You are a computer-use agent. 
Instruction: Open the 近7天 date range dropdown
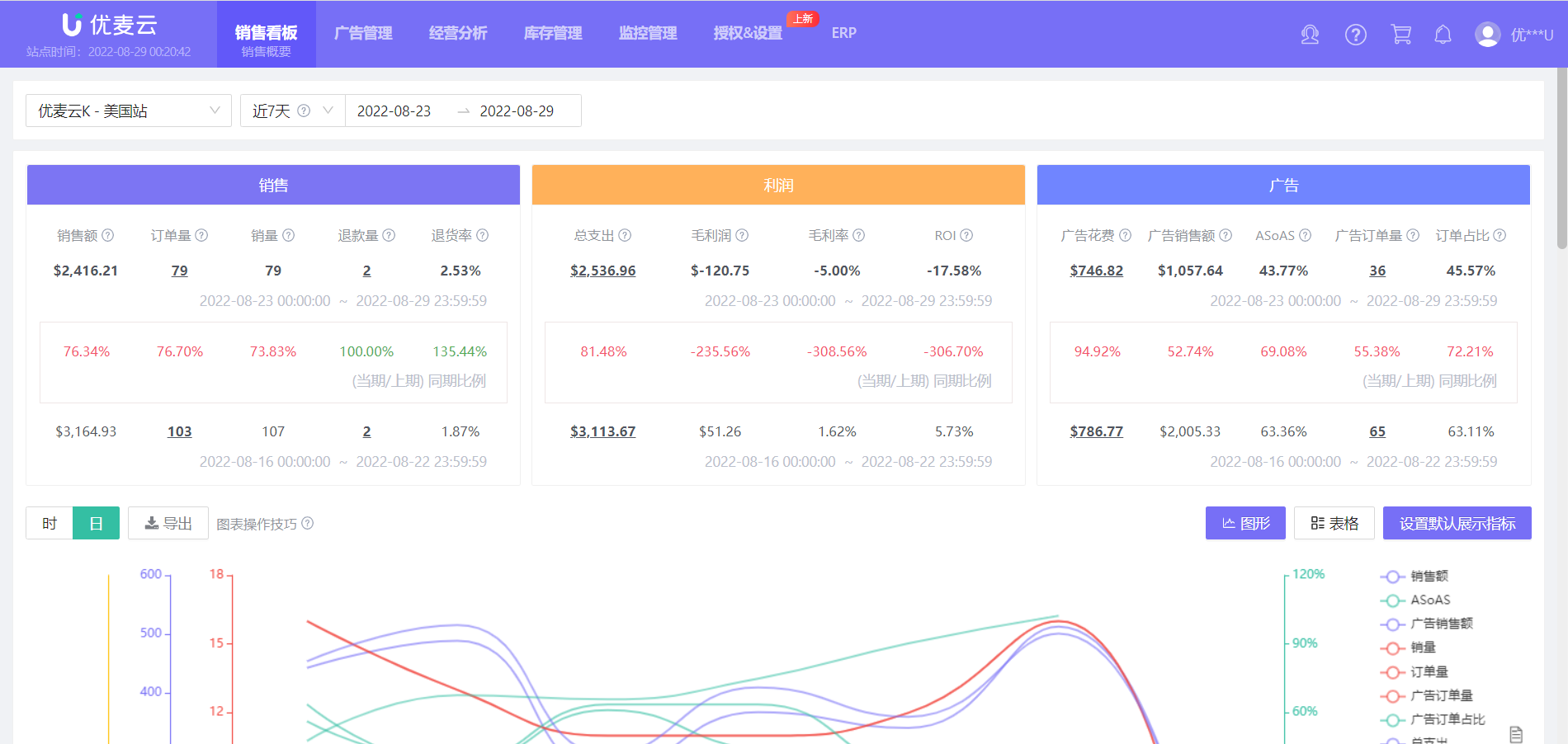(293, 111)
